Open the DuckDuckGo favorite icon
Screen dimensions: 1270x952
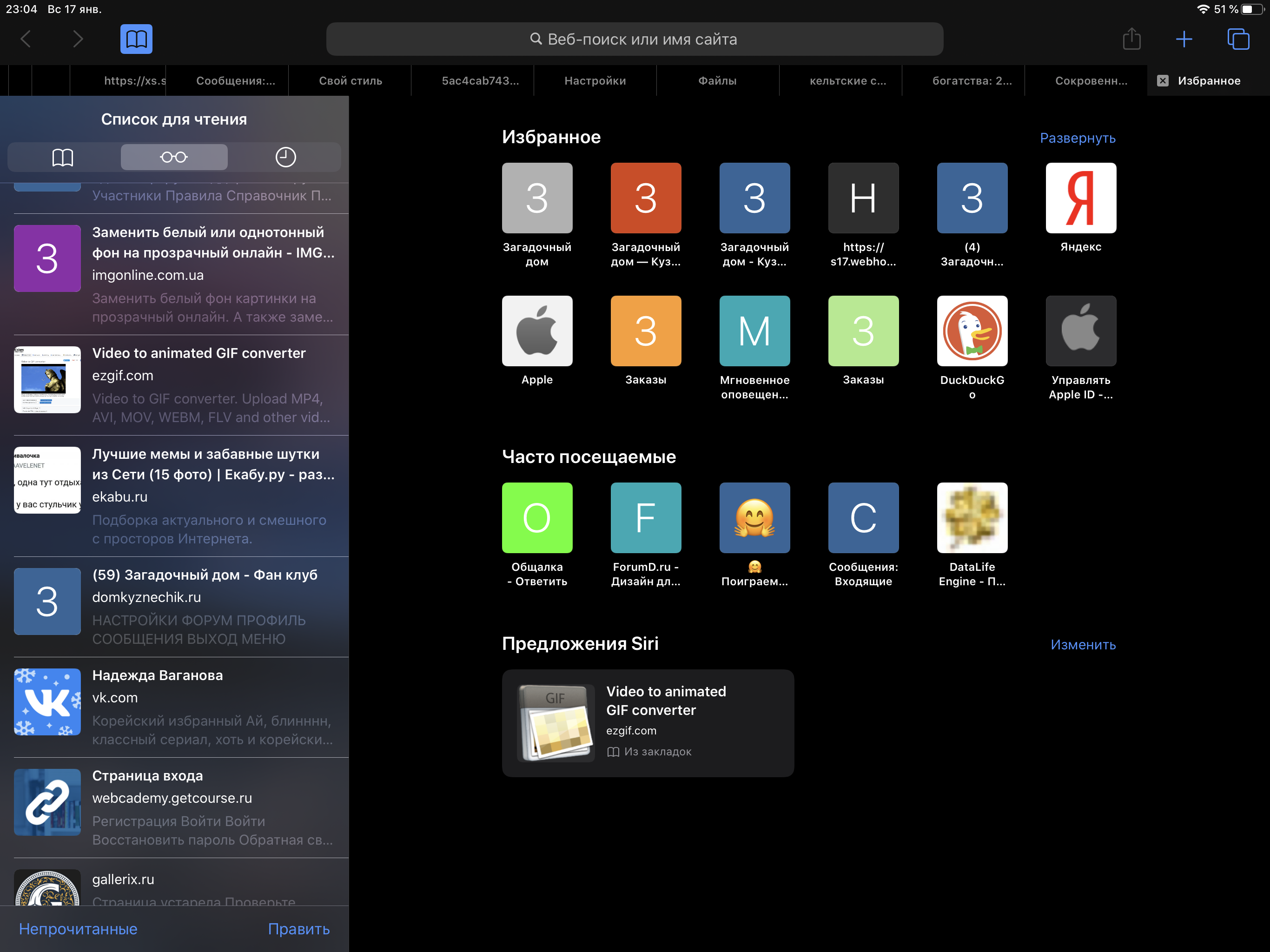click(972, 331)
